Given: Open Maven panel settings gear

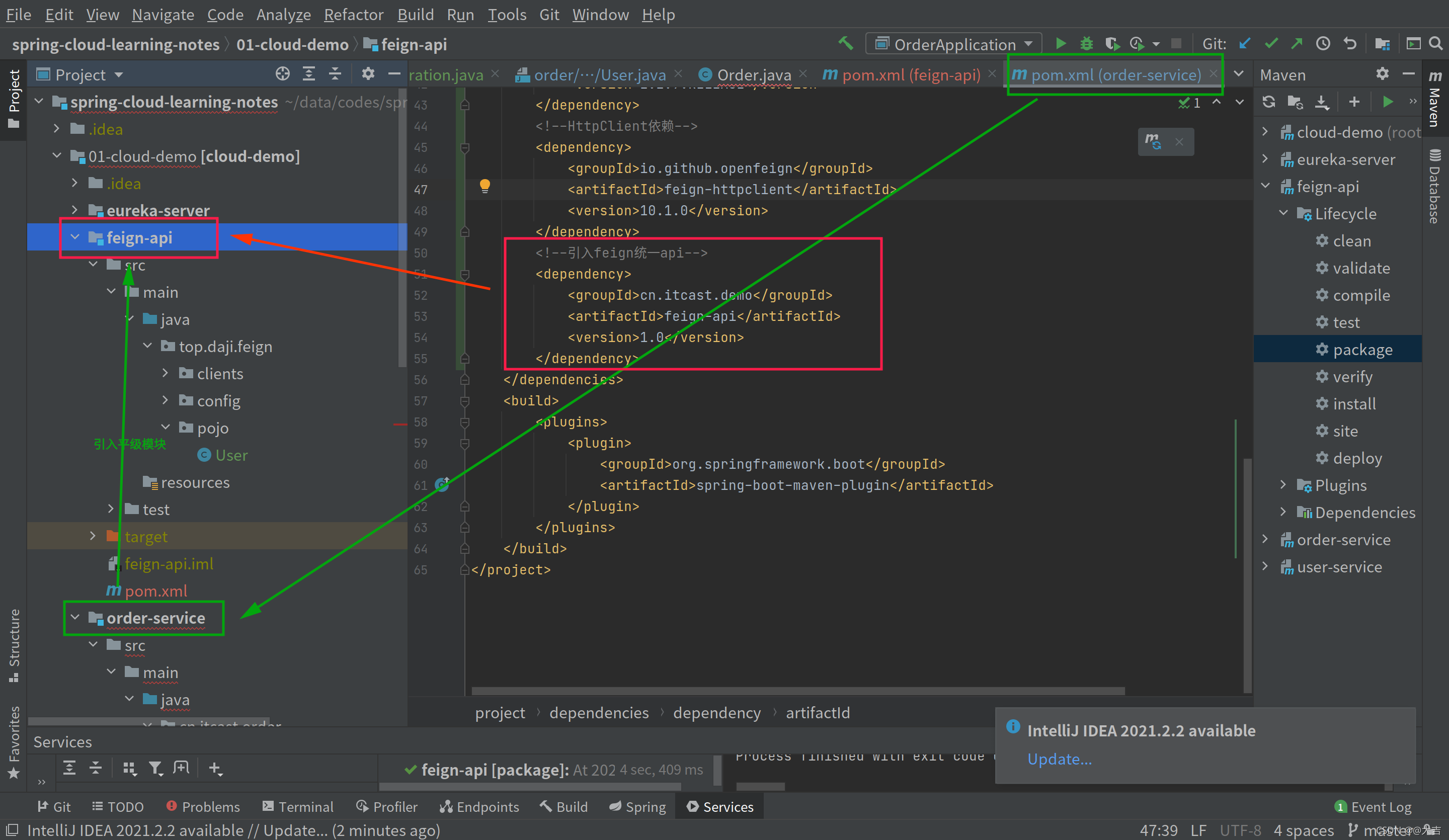Looking at the screenshot, I should tap(1382, 73).
